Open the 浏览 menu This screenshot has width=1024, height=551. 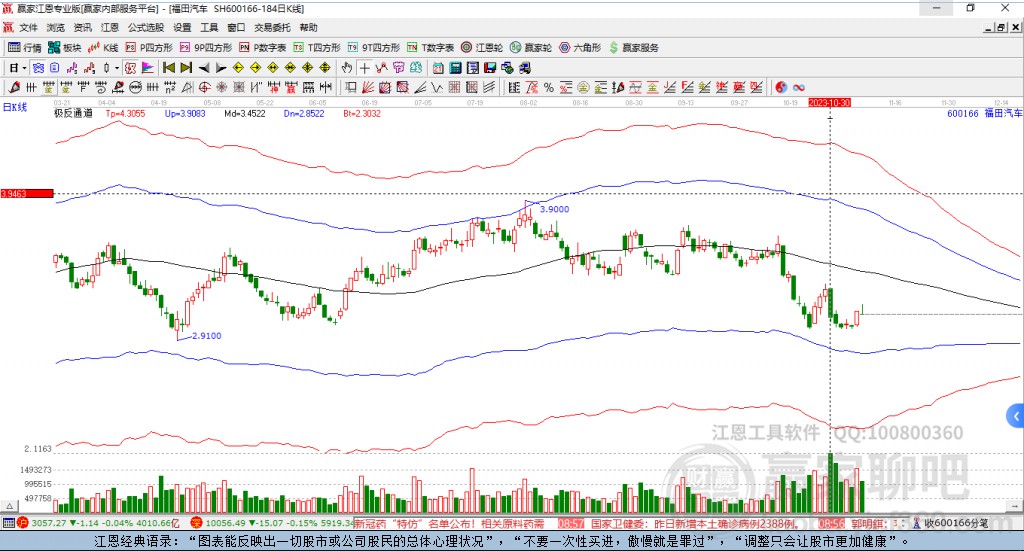pos(56,27)
